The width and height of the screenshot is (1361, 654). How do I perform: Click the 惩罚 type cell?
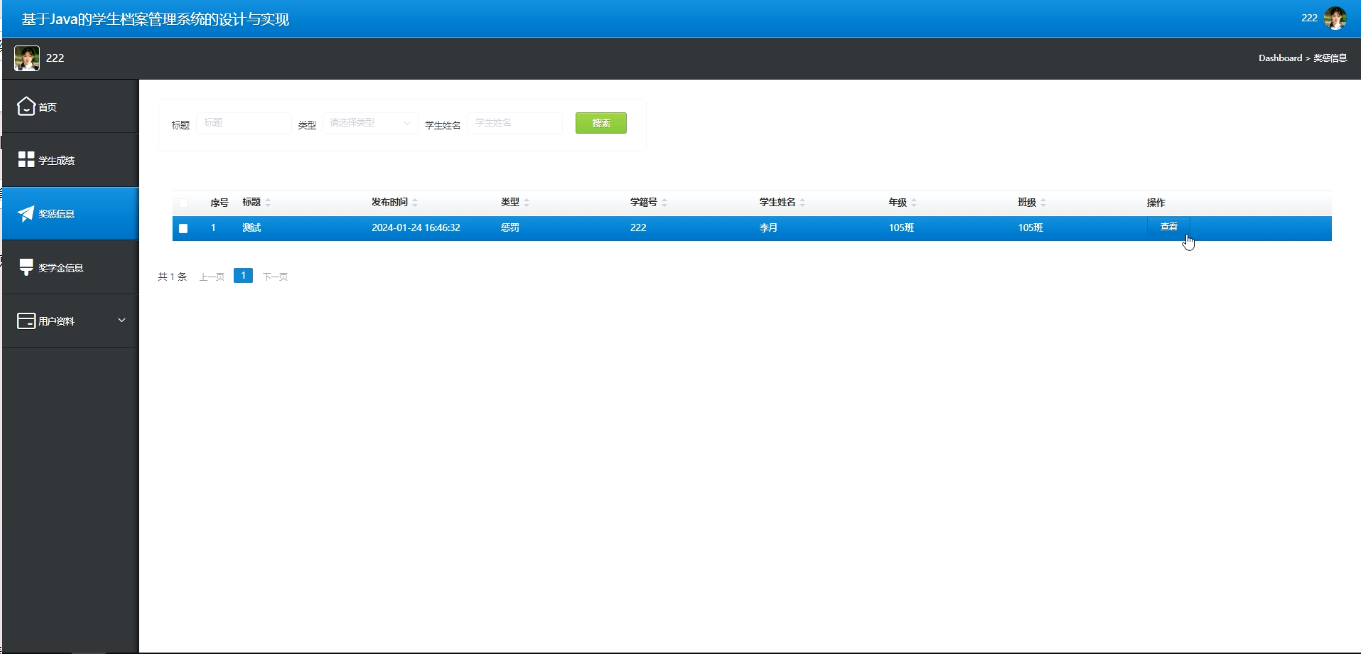click(x=510, y=228)
